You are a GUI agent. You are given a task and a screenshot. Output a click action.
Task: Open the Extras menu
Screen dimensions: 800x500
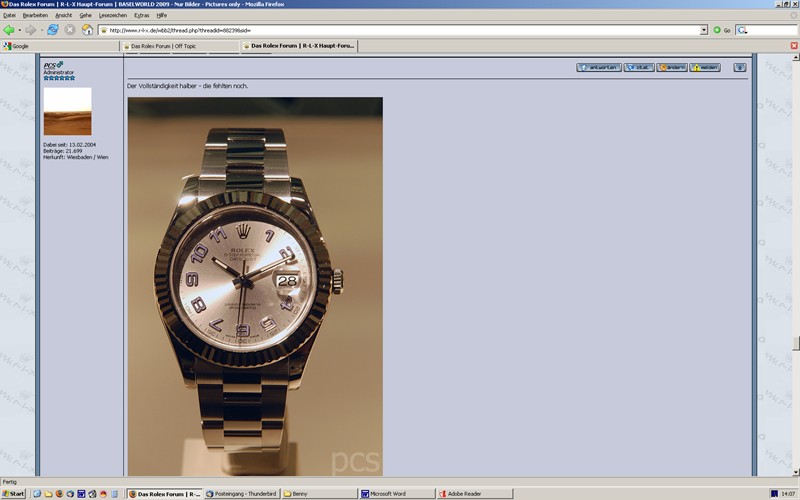pyautogui.click(x=141, y=15)
